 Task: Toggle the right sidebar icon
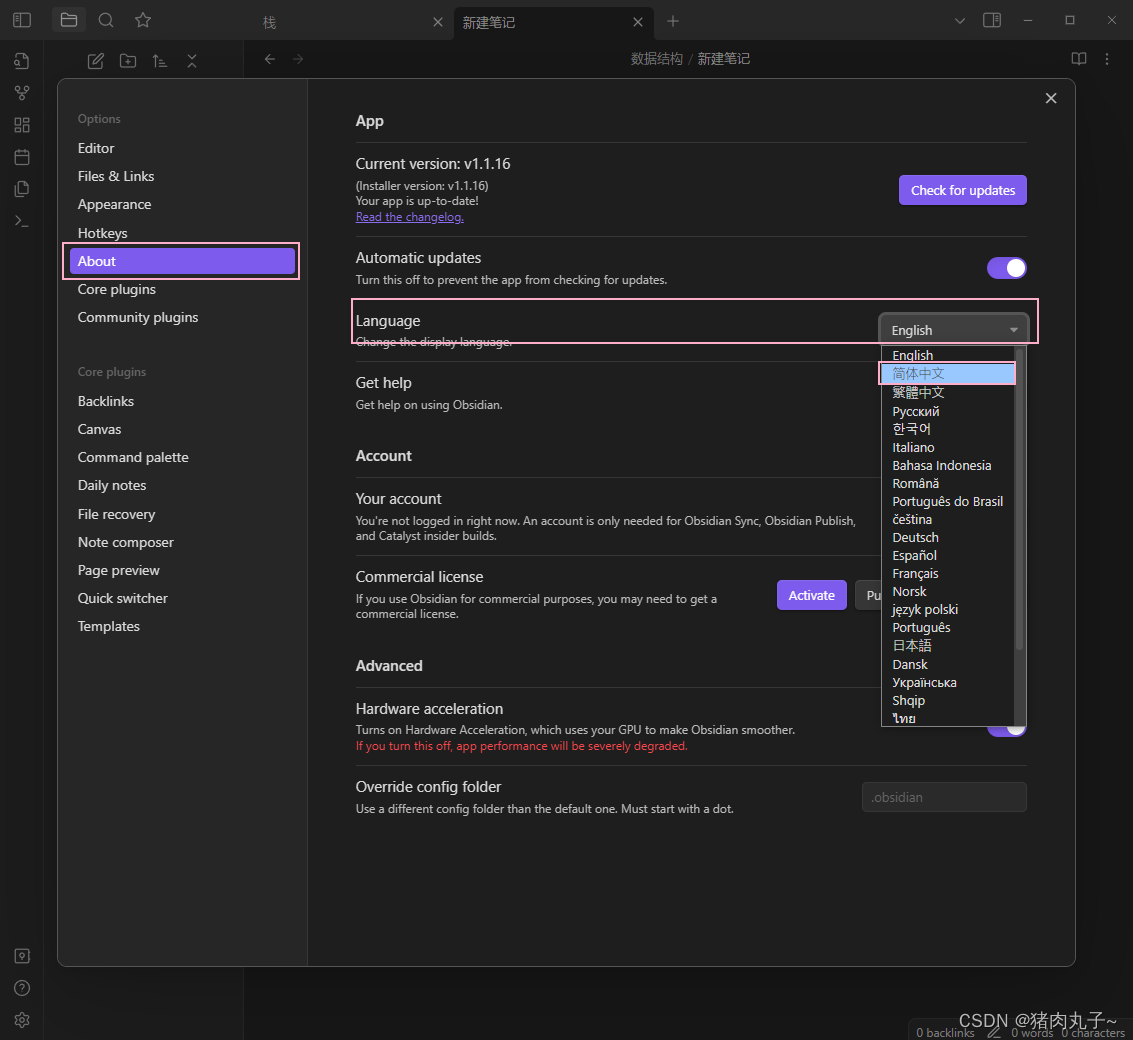coord(992,20)
